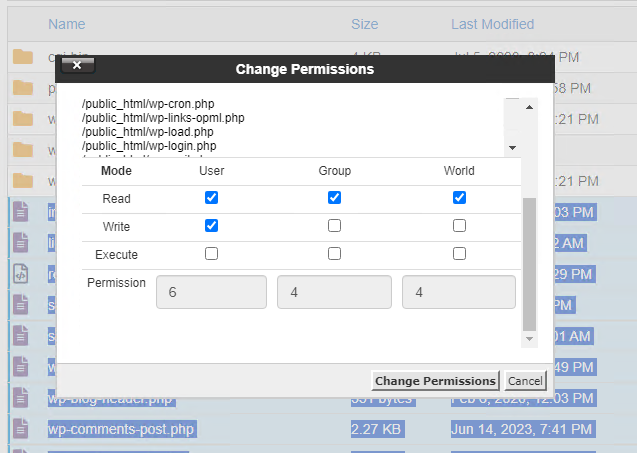
Task: Toggle User Read permission checkbox
Action: pyautogui.click(x=211, y=198)
